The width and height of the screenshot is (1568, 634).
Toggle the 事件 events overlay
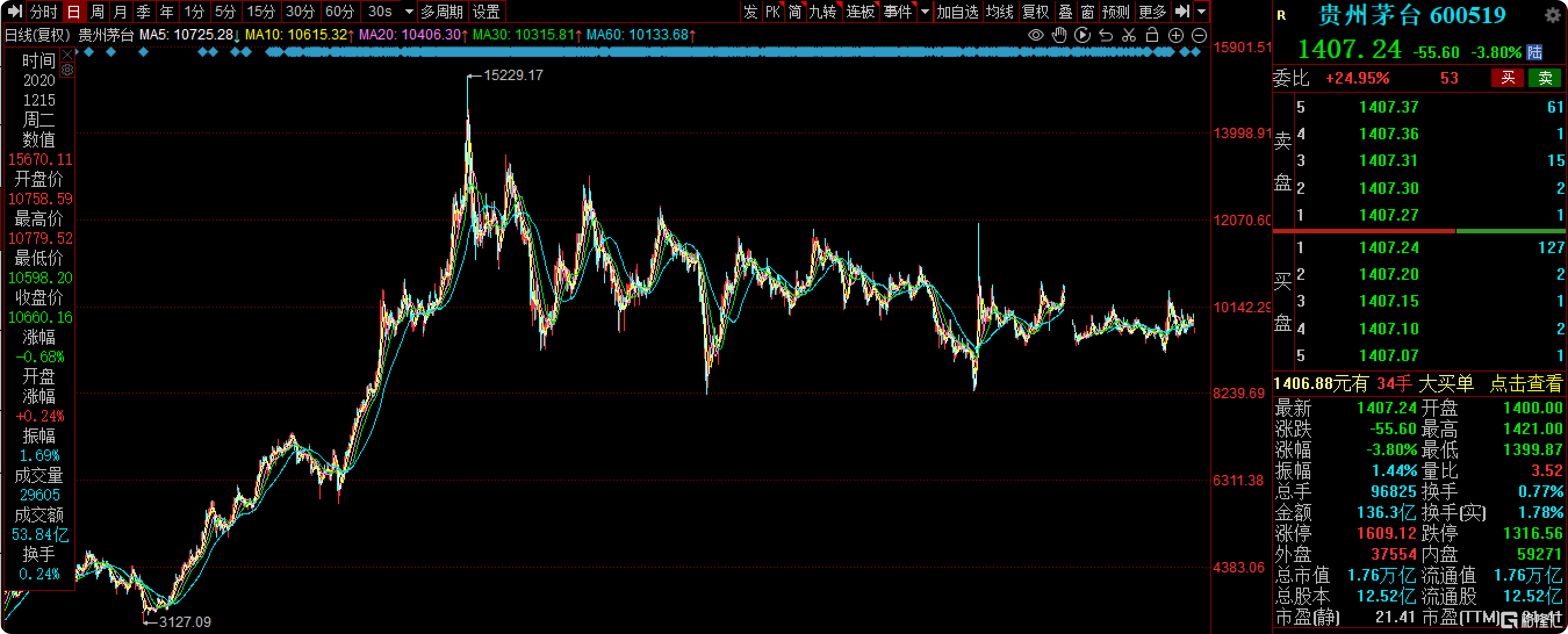click(x=898, y=11)
